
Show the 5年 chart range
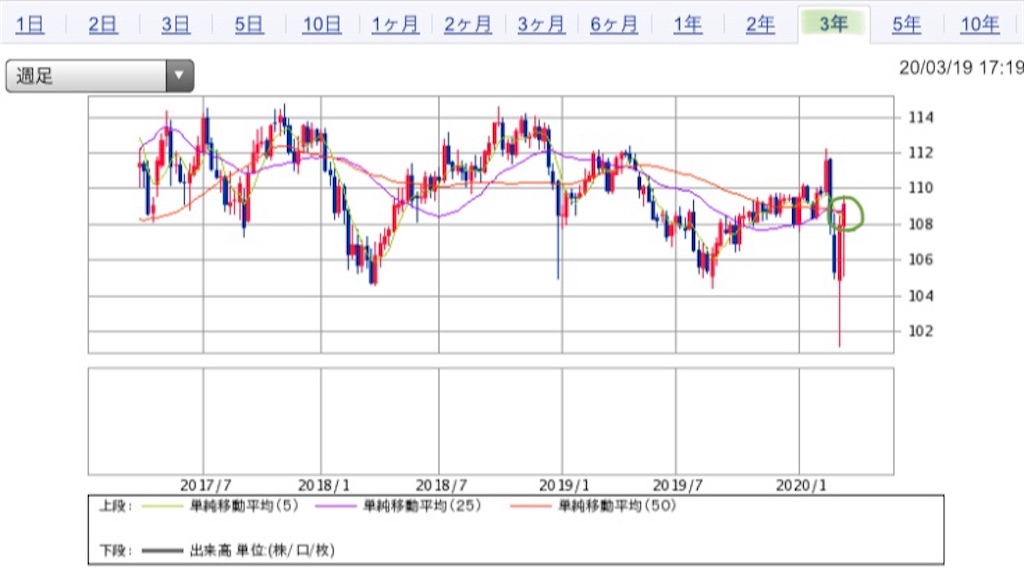point(906,25)
